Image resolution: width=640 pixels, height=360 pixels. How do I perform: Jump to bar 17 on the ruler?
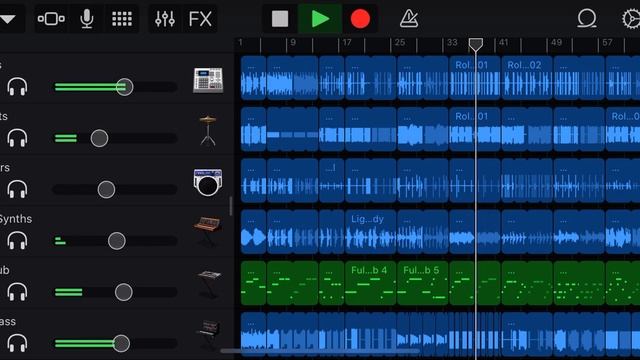(x=347, y=42)
